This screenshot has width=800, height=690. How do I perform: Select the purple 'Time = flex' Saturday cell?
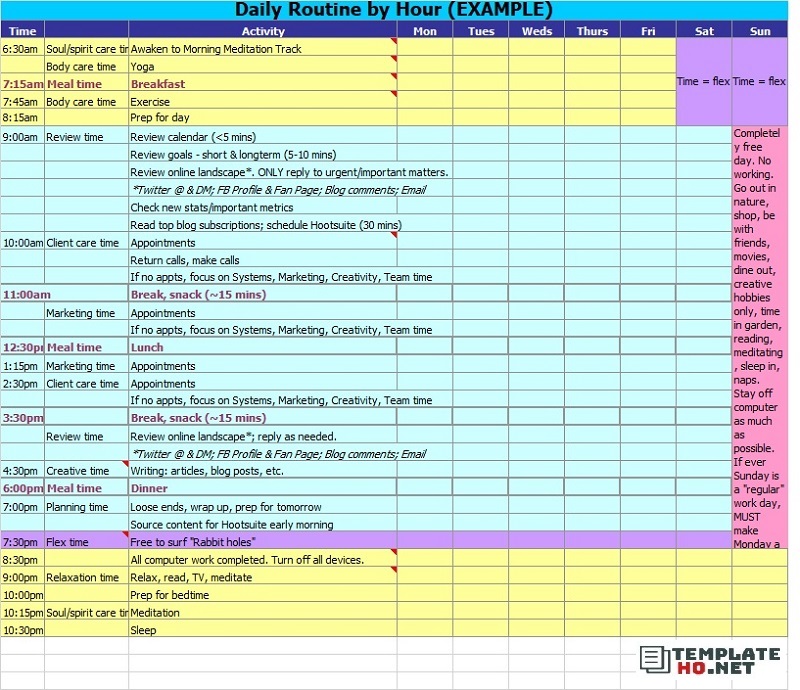click(x=703, y=82)
